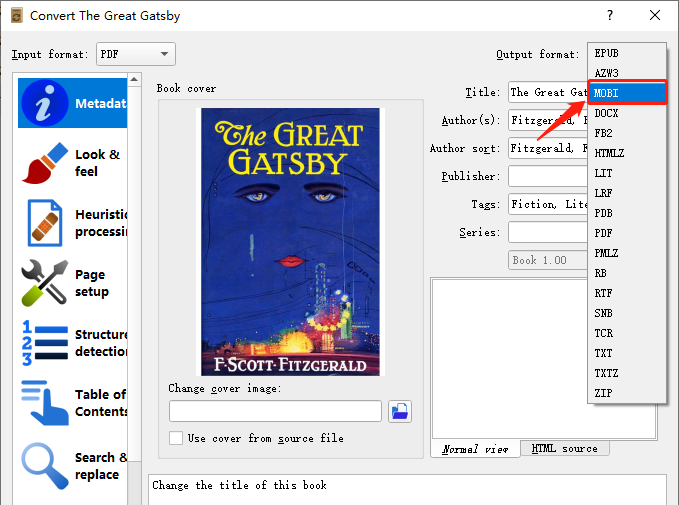
Task: Click the Tags input field
Action: point(548,204)
